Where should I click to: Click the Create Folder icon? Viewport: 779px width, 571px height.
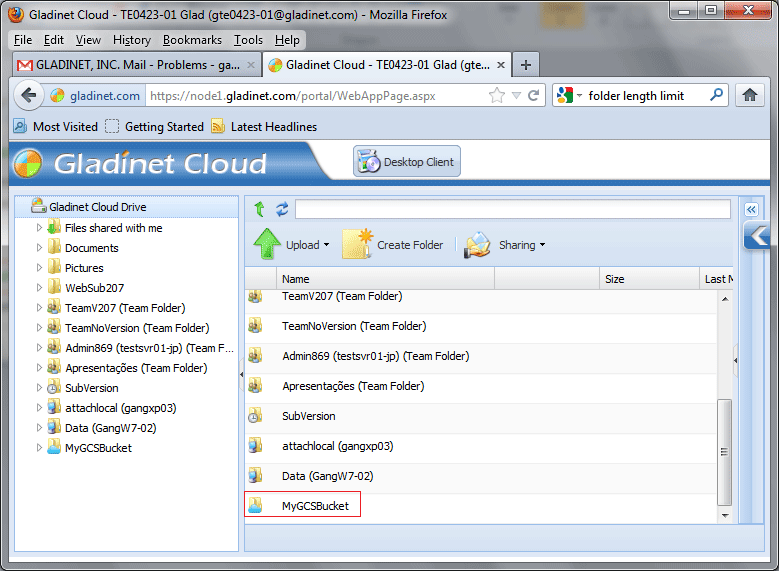[357, 244]
